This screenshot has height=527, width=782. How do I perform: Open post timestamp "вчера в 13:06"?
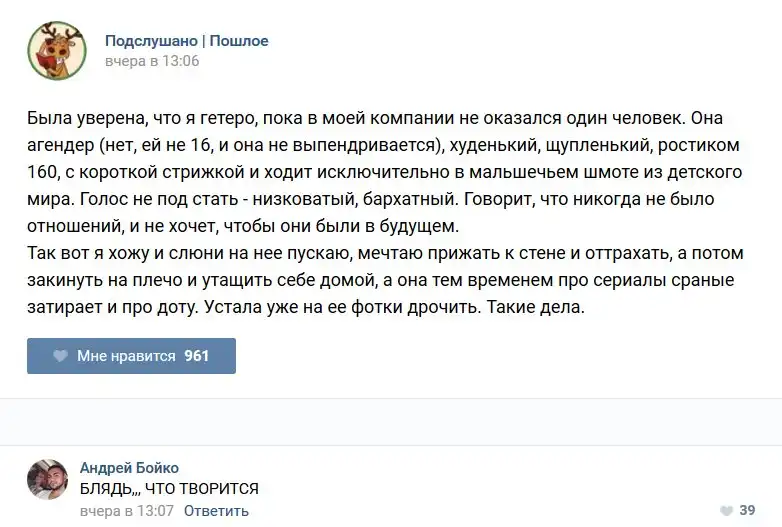coord(152,60)
